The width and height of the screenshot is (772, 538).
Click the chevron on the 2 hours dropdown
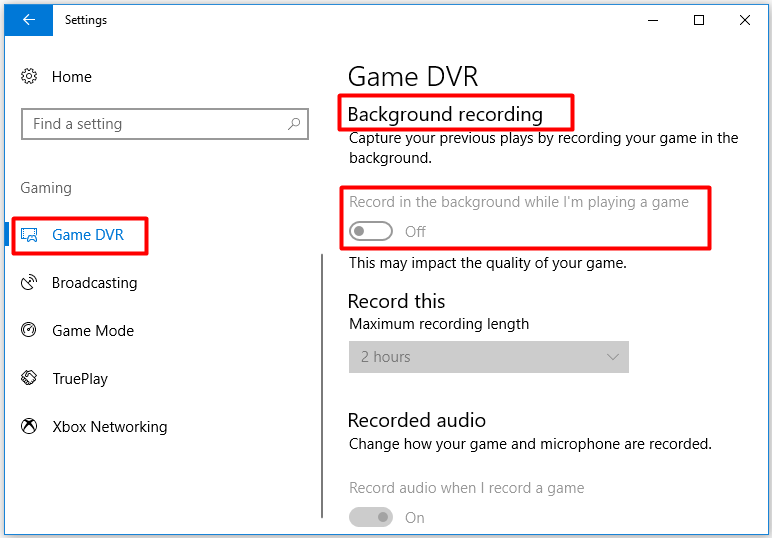pos(612,357)
